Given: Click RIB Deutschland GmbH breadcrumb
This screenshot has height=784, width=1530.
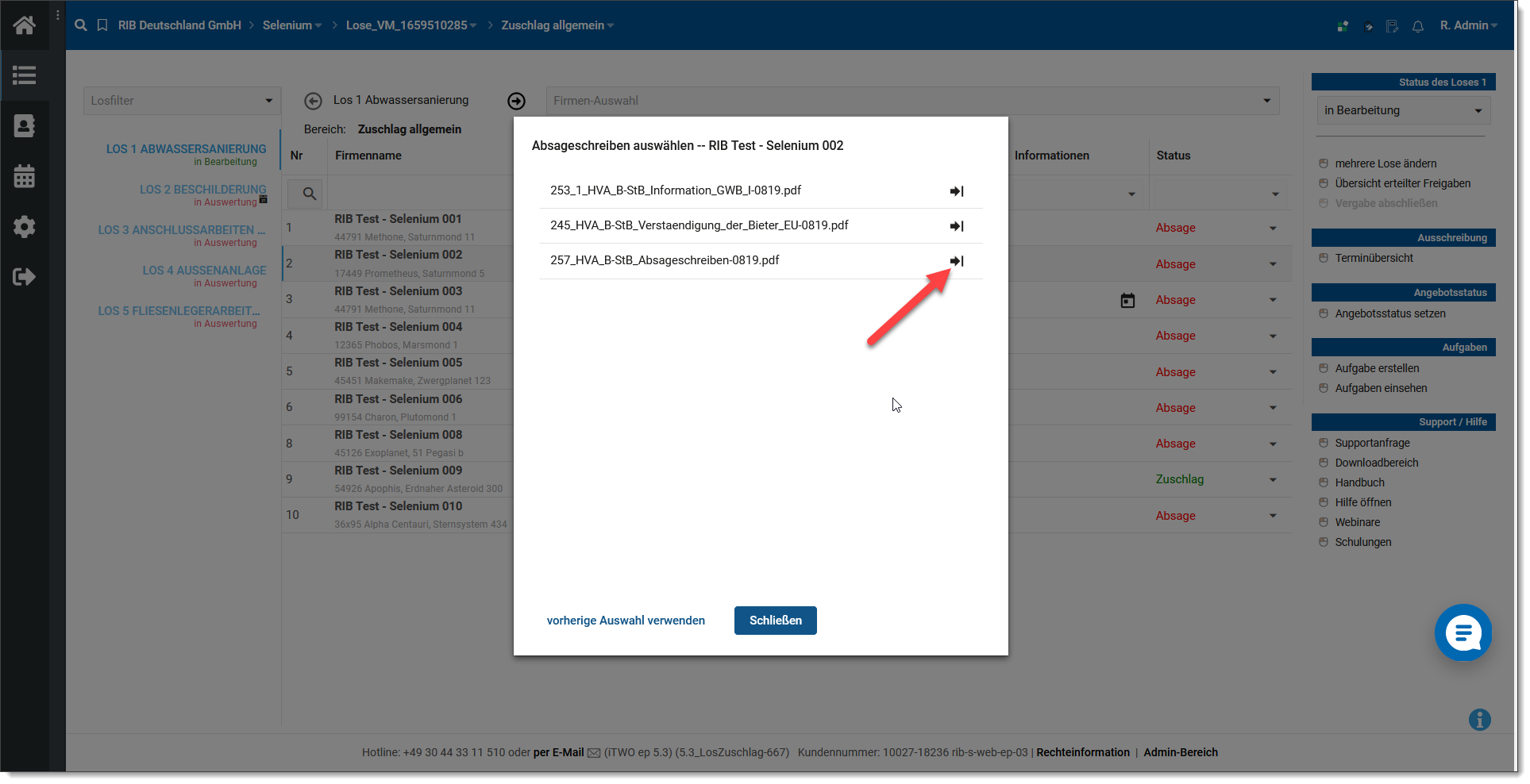Looking at the screenshot, I should coord(179,25).
